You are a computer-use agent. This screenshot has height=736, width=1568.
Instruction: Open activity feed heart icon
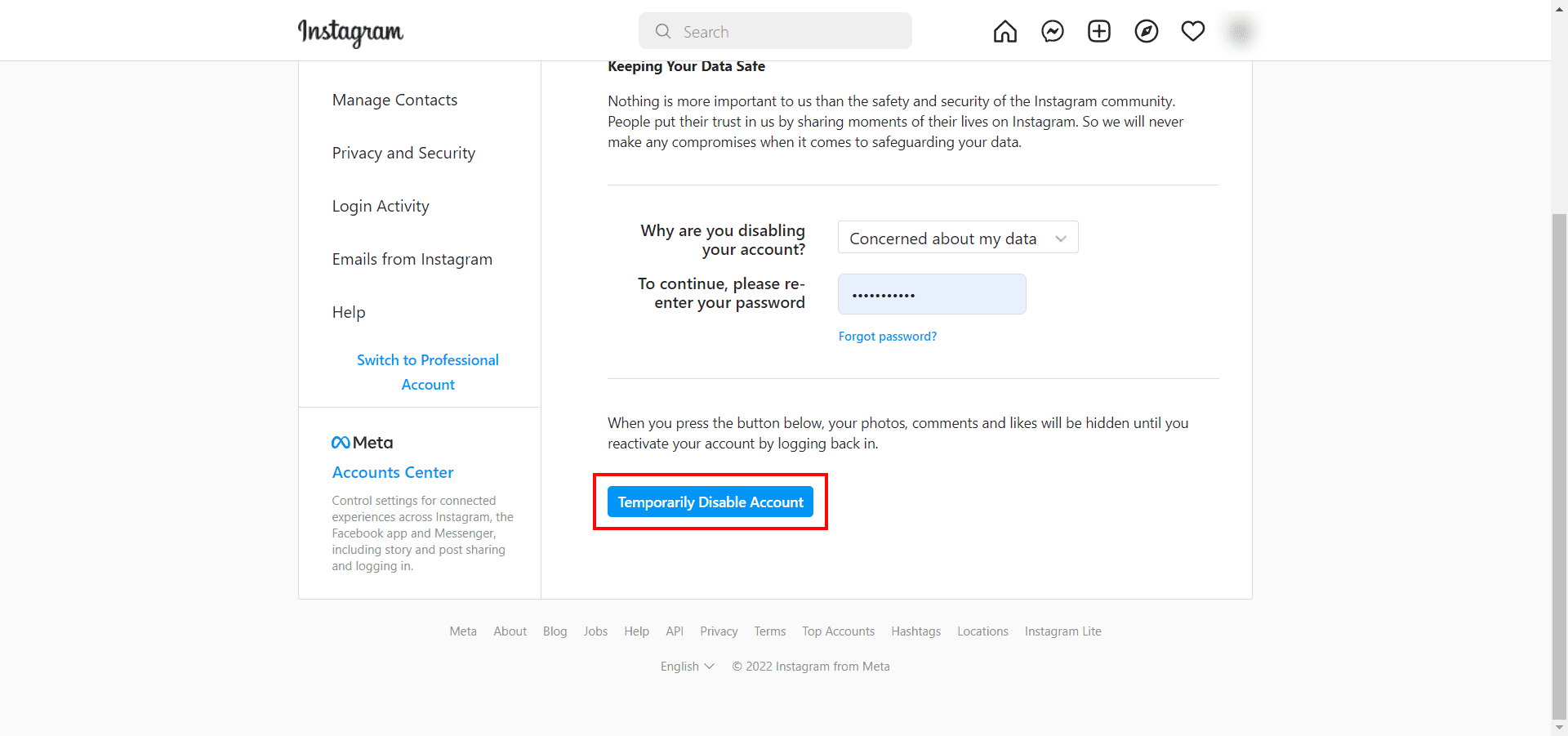[1192, 32]
